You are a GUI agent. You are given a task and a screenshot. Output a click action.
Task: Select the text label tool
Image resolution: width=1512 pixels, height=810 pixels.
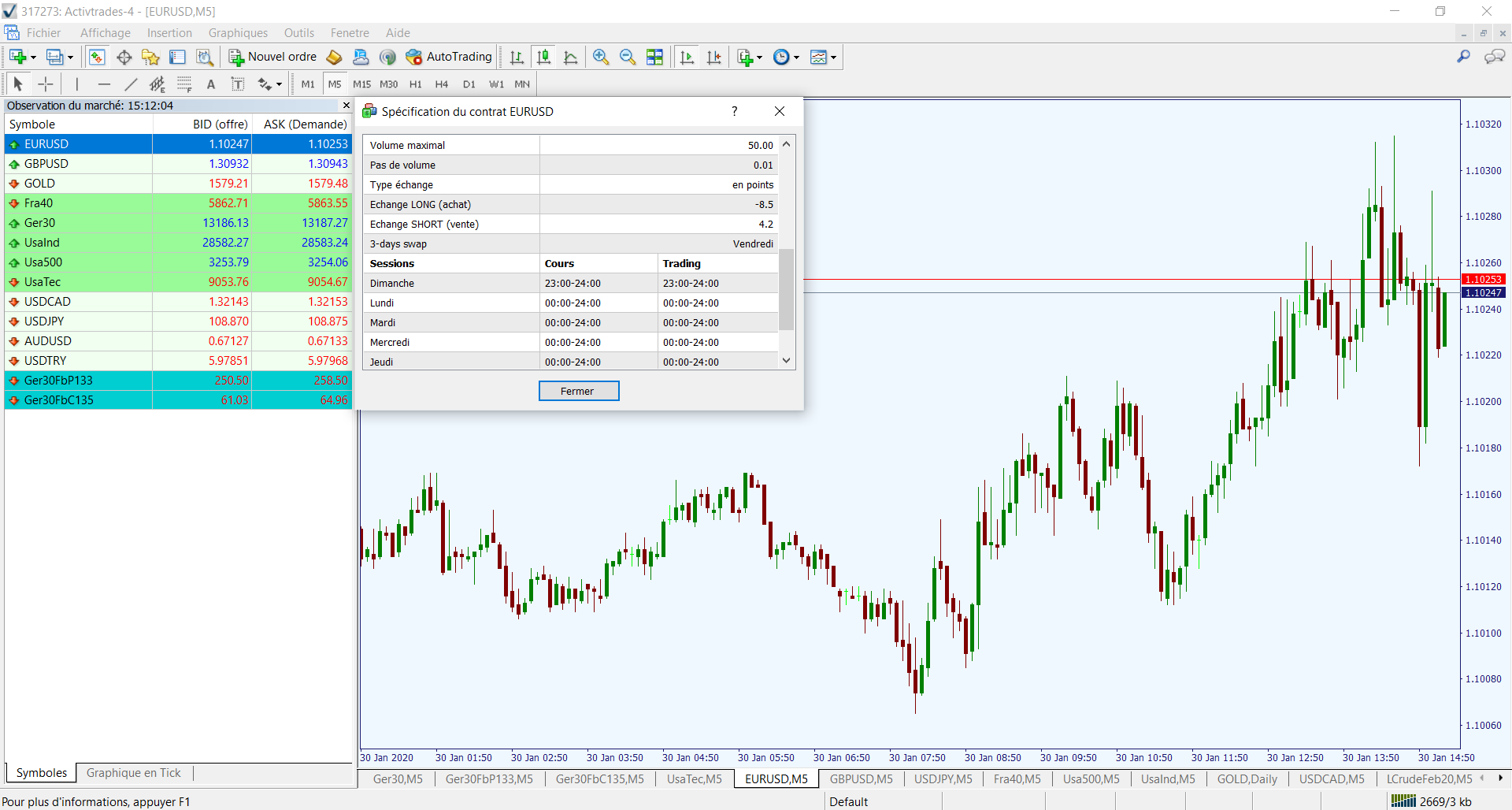[211, 84]
